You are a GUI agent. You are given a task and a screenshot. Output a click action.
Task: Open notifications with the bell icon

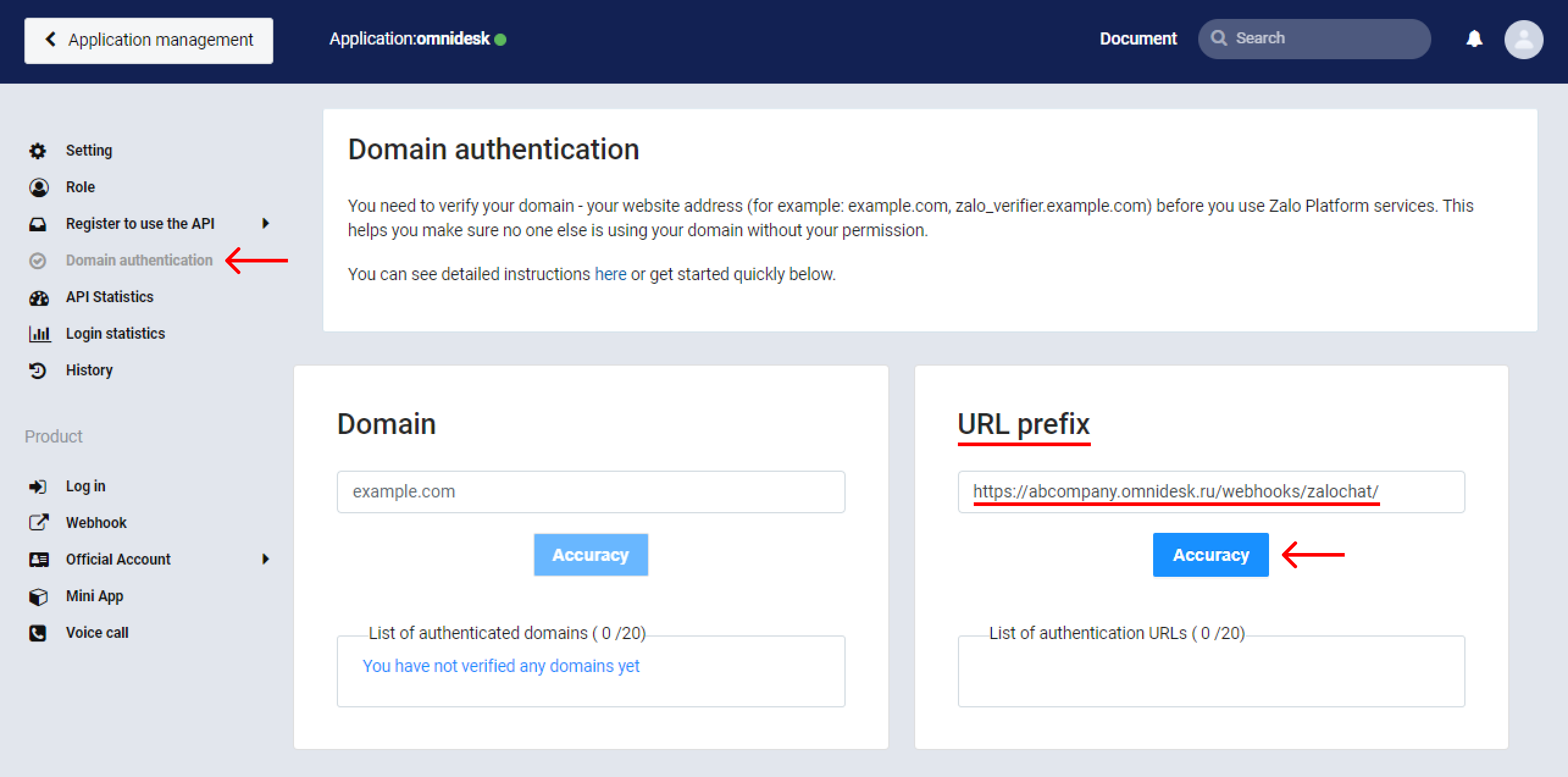(x=1474, y=39)
